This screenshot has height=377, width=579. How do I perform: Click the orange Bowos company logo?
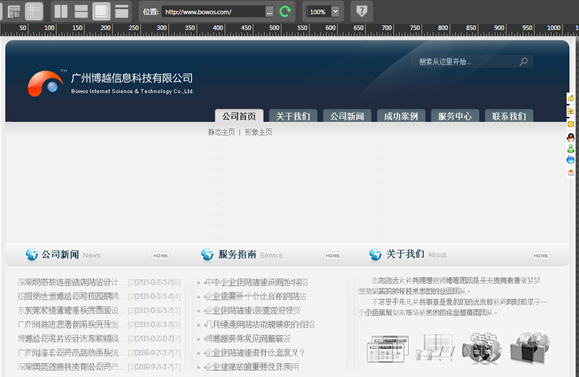45,84
